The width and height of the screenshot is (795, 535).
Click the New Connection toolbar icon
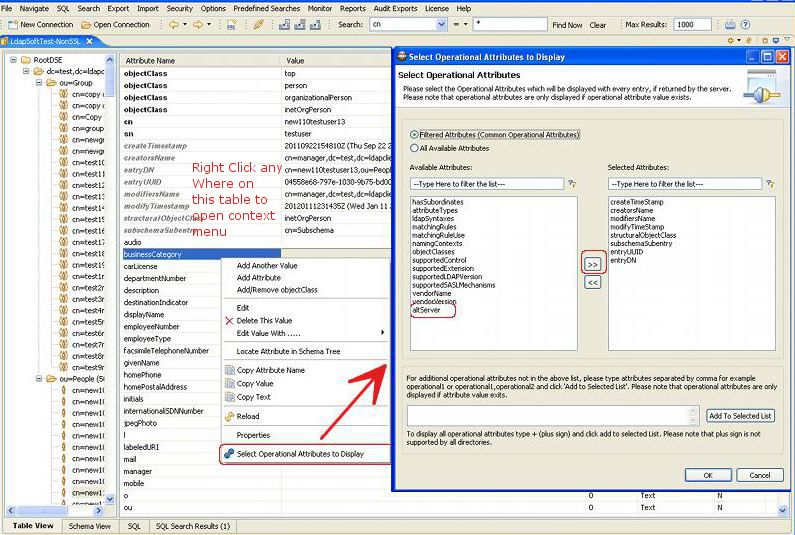pyautogui.click(x=11, y=24)
